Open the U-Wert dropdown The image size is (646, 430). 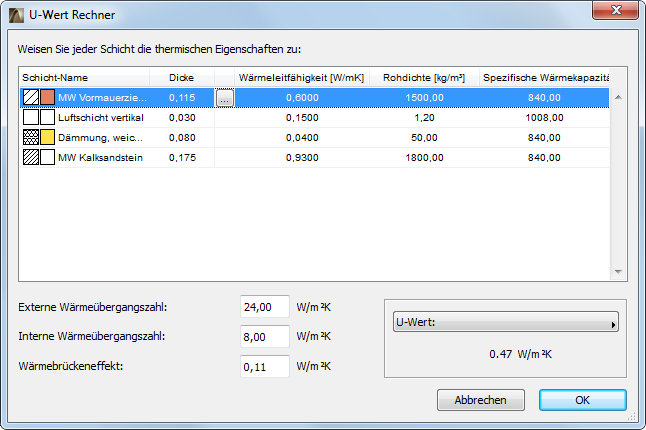tap(506, 322)
